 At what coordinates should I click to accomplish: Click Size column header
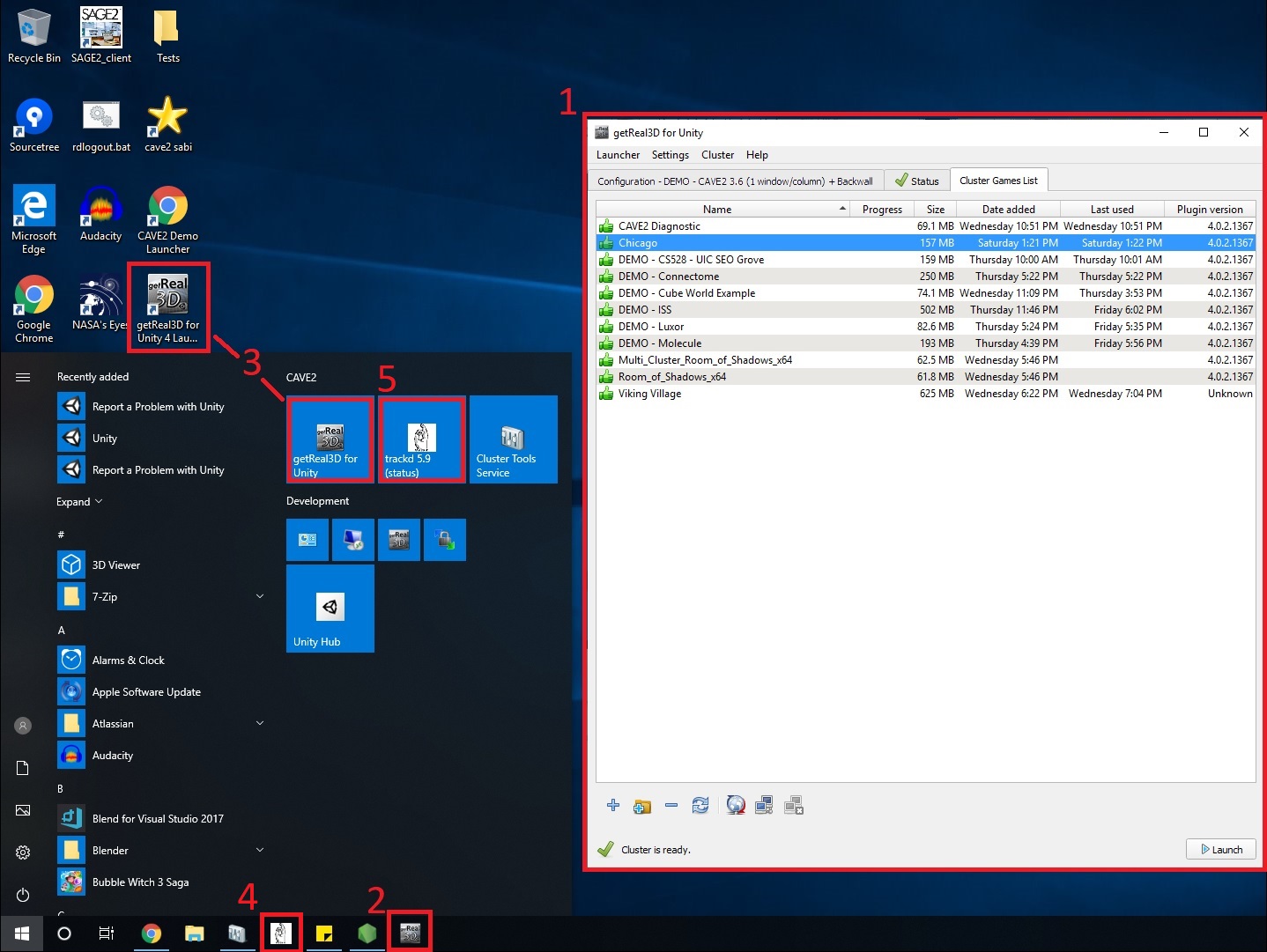[x=936, y=209]
